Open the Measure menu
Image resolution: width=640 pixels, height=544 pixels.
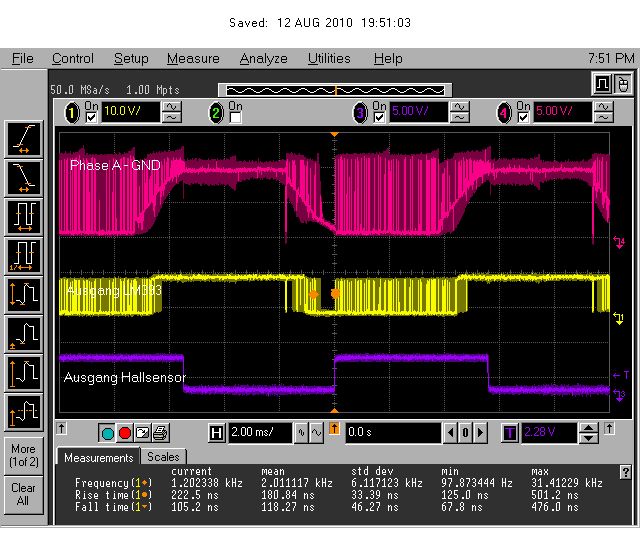(x=193, y=58)
